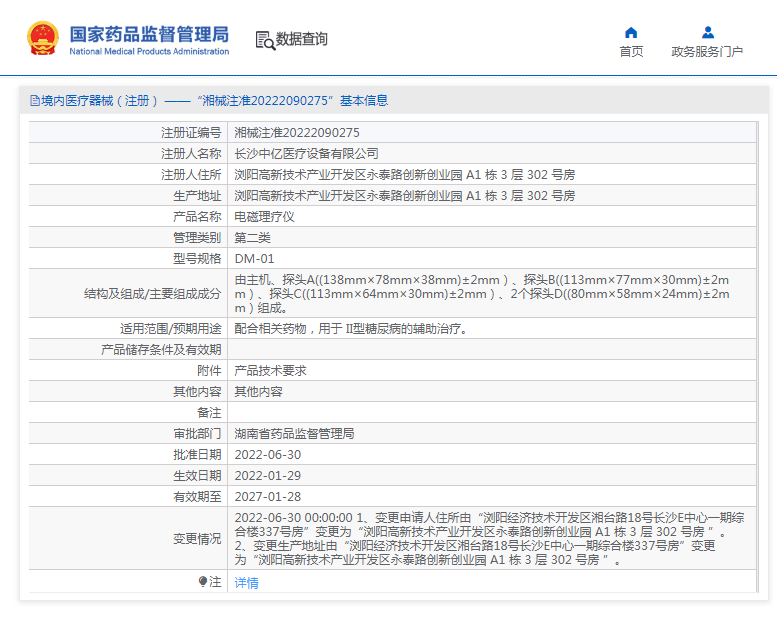Select effective date 2022-01-29
Screen dimensions: 777x618
(x=268, y=476)
